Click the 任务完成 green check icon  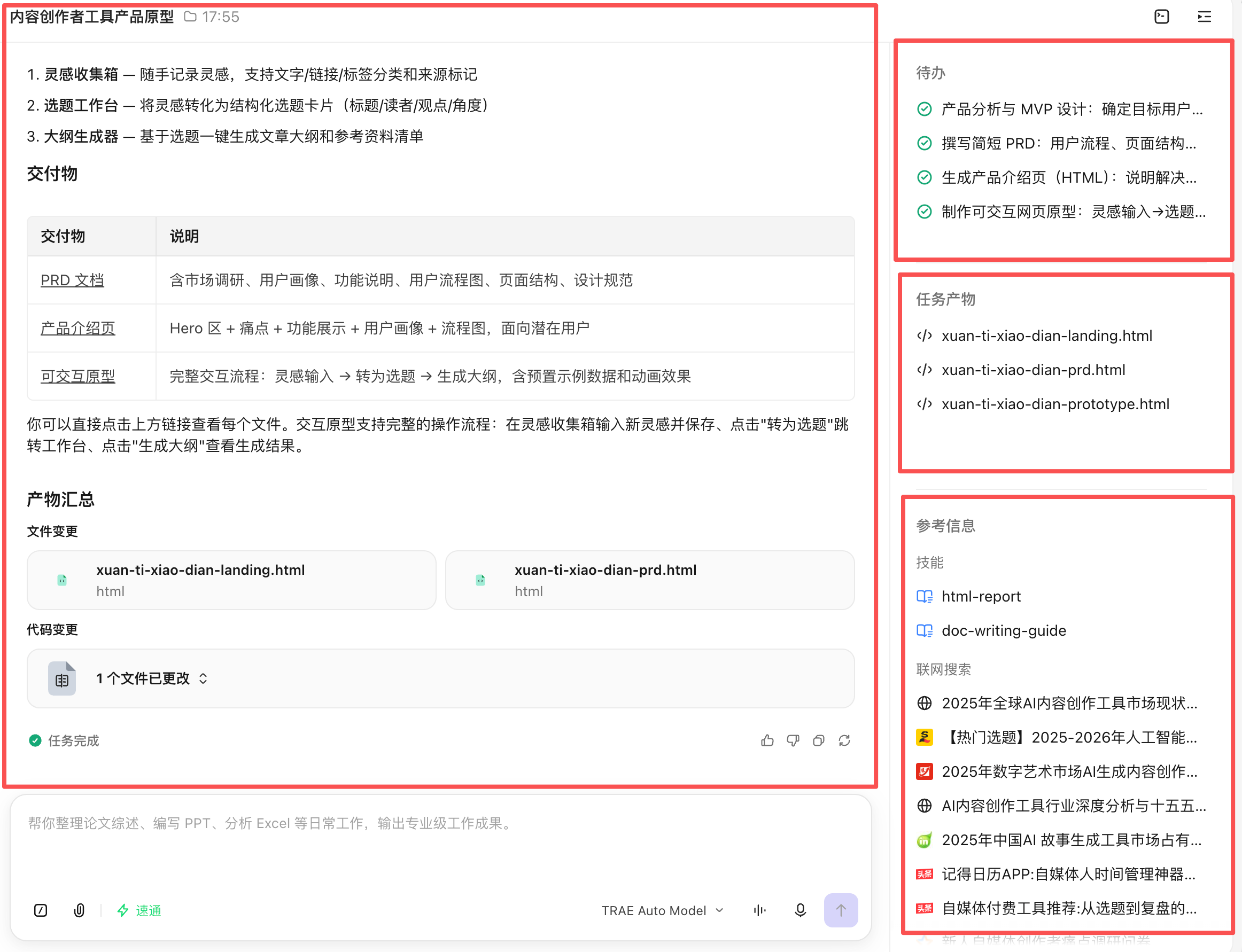pyautogui.click(x=35, y=740)
